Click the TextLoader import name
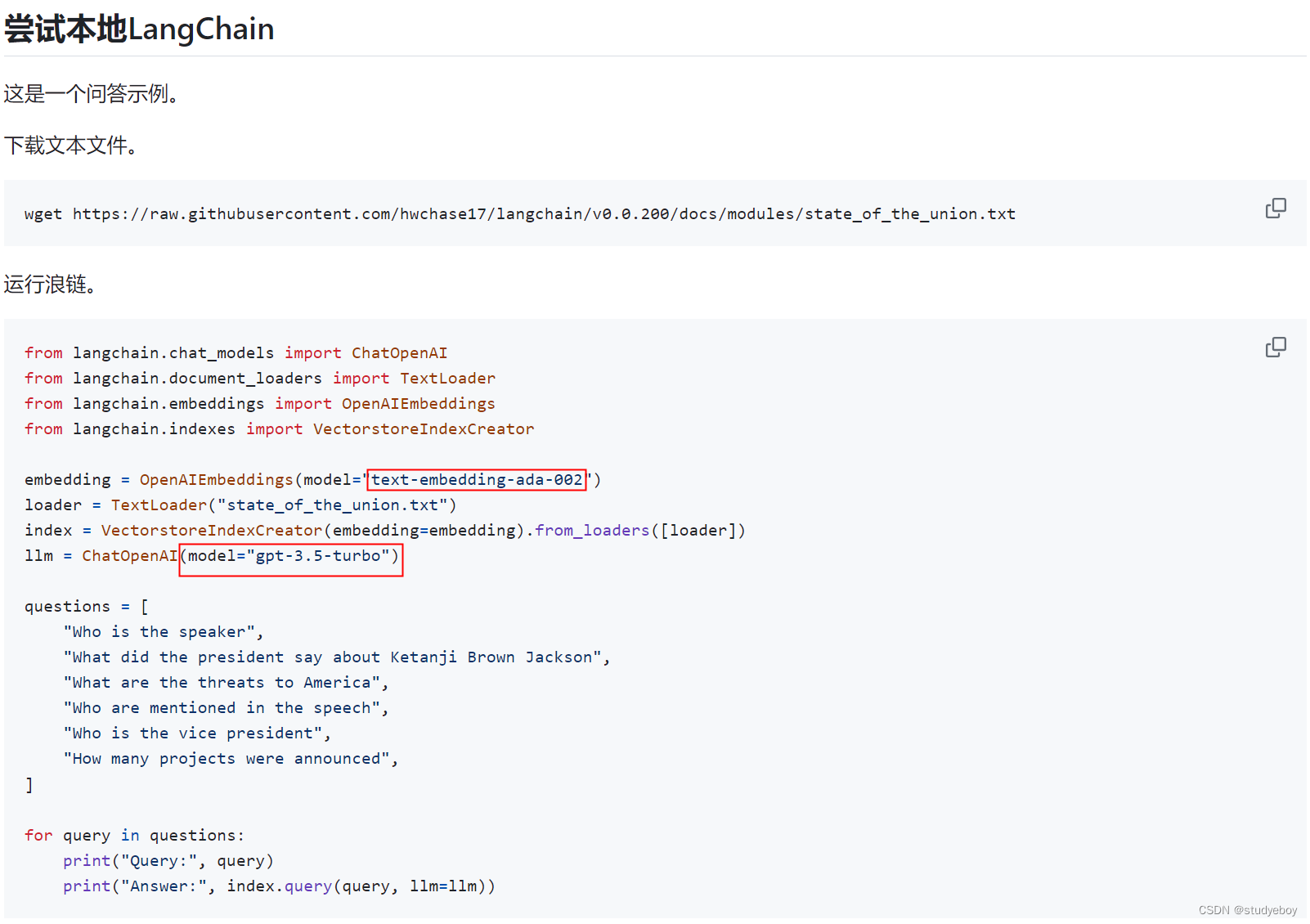The image size is (1310, 924). [447, 379]
